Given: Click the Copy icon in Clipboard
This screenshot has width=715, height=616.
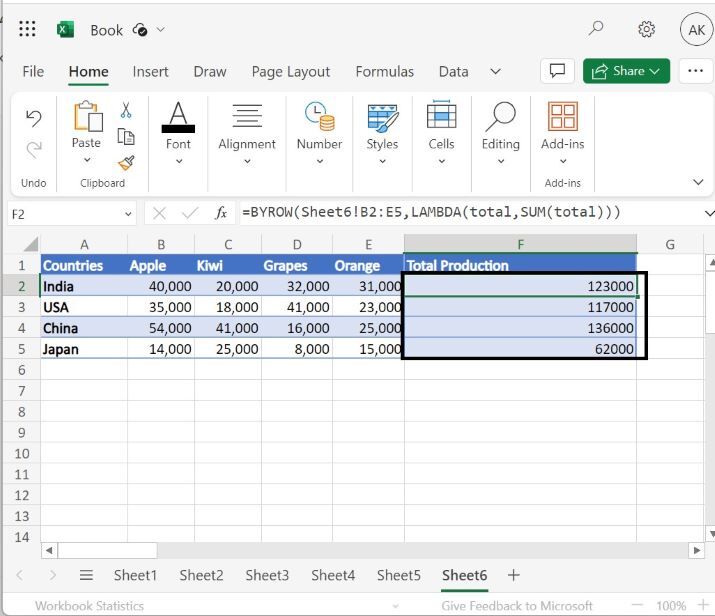Looking at the screenshot, I should click(x=126, y=137).
